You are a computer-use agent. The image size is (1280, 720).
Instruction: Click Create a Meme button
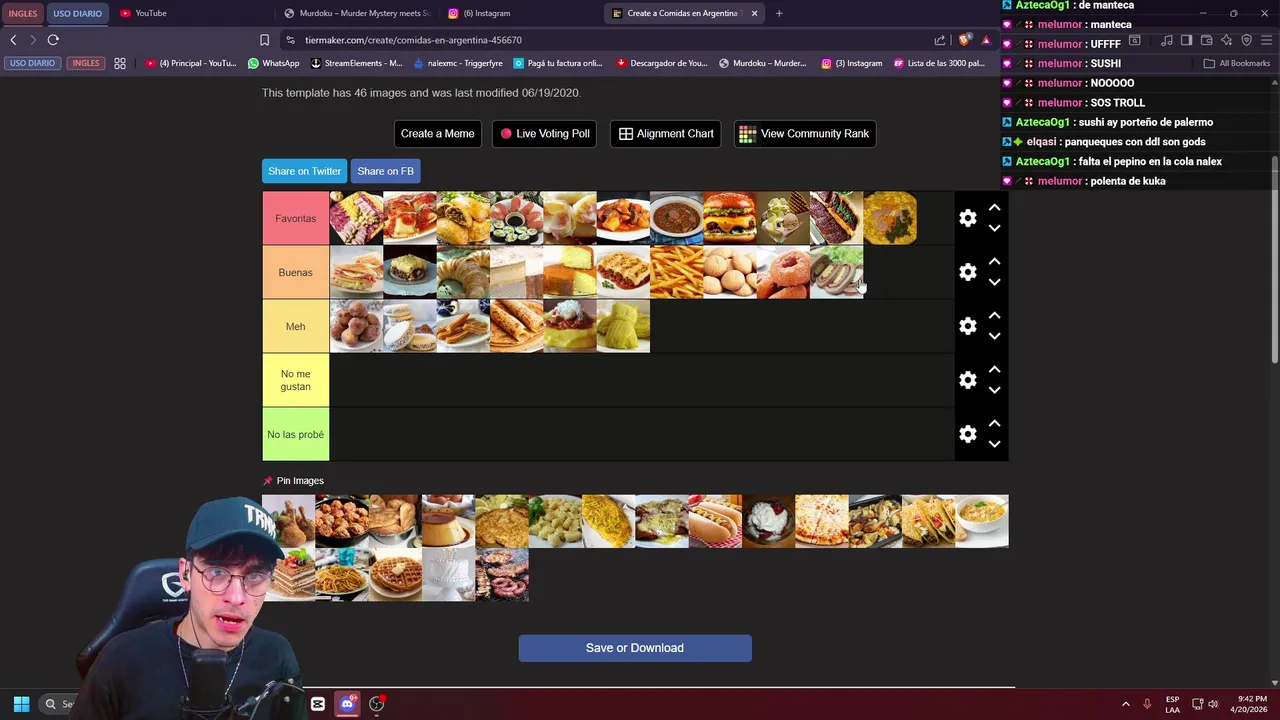pyautogui.click(x=437, y=133)
